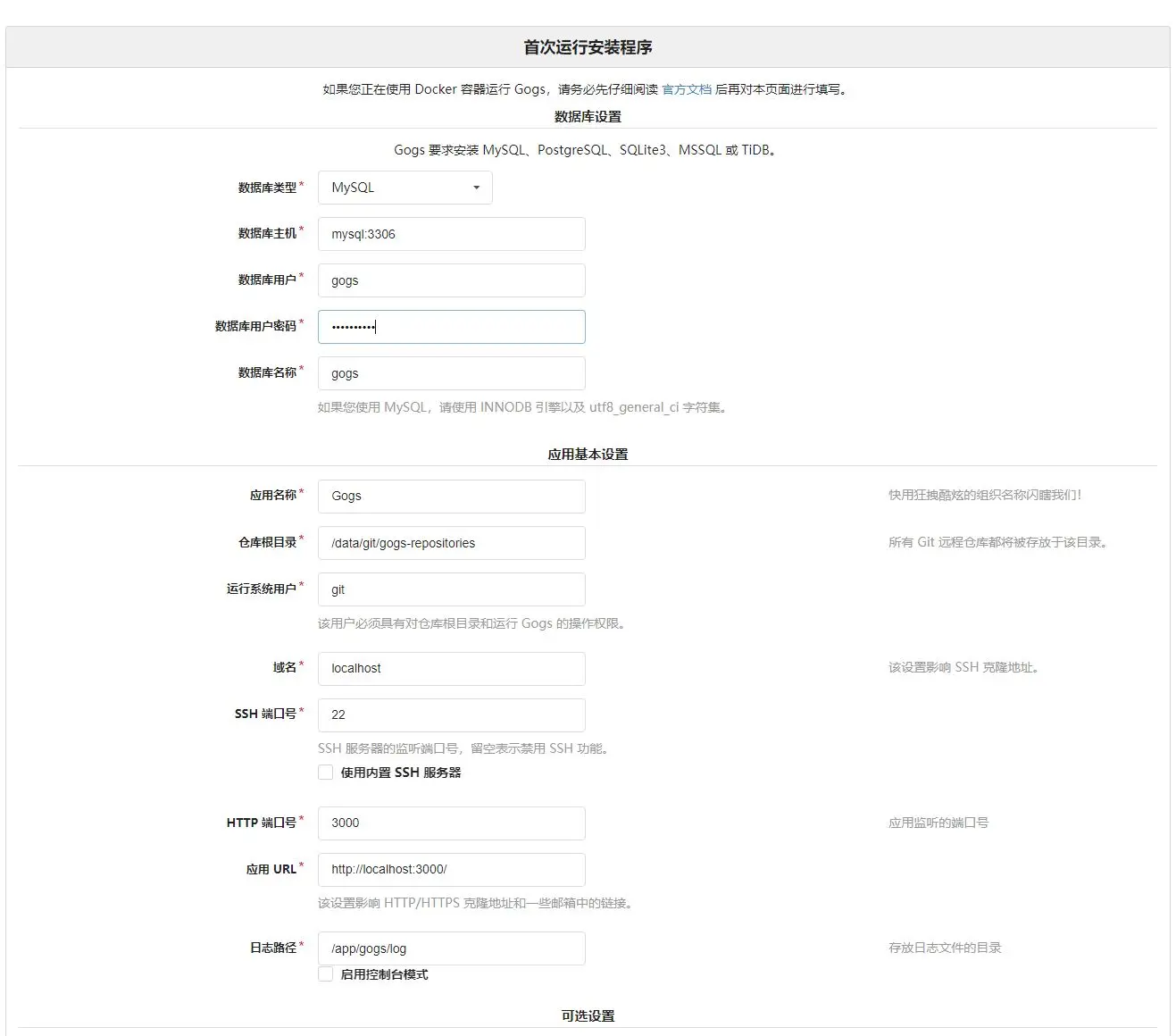The image size is (1176, 1036).
Task: Click the 日志路径 field with /app/gogs/log
Action: [451, 948]
